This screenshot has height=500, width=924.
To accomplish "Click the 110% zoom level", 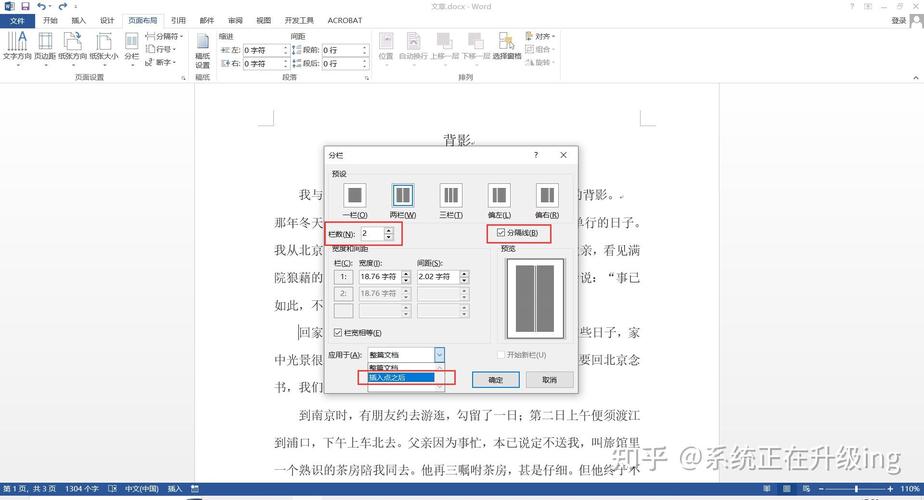I will (x=910, y=489).
